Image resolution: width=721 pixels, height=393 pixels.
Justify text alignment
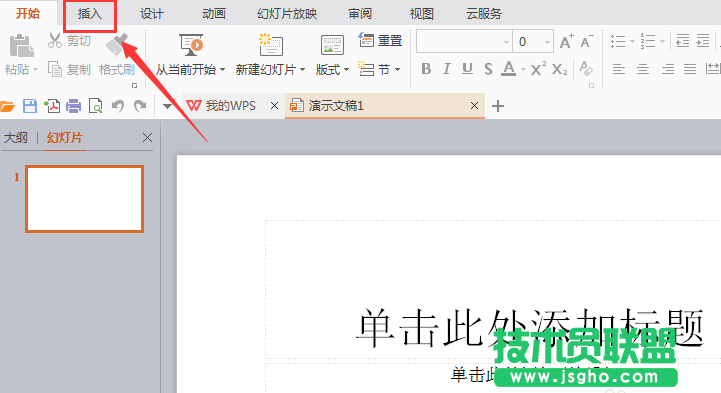690,69
